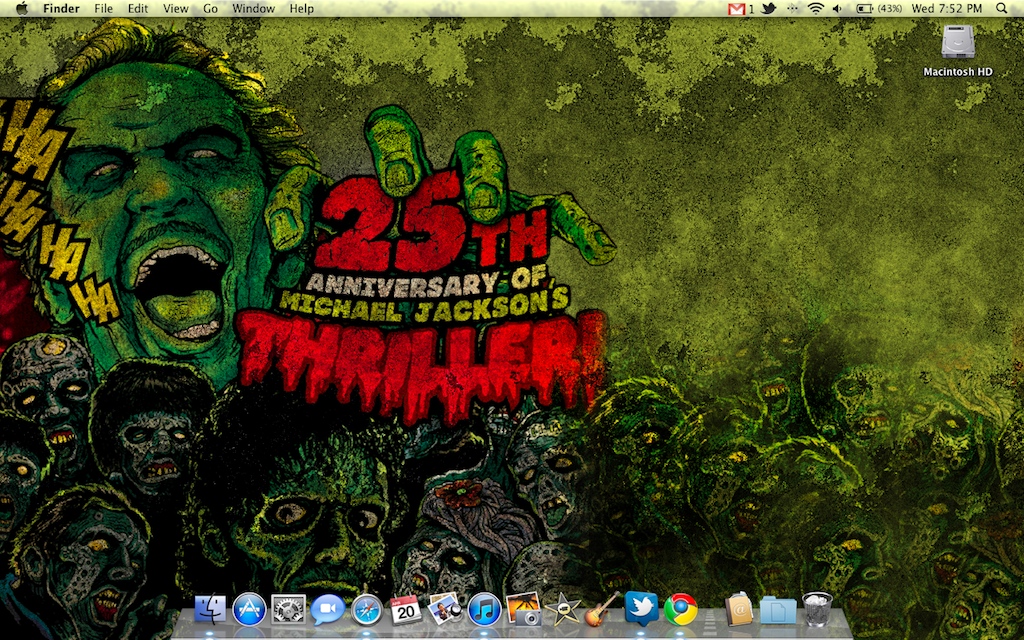Open the volume control in menu bar

point(838,8)
